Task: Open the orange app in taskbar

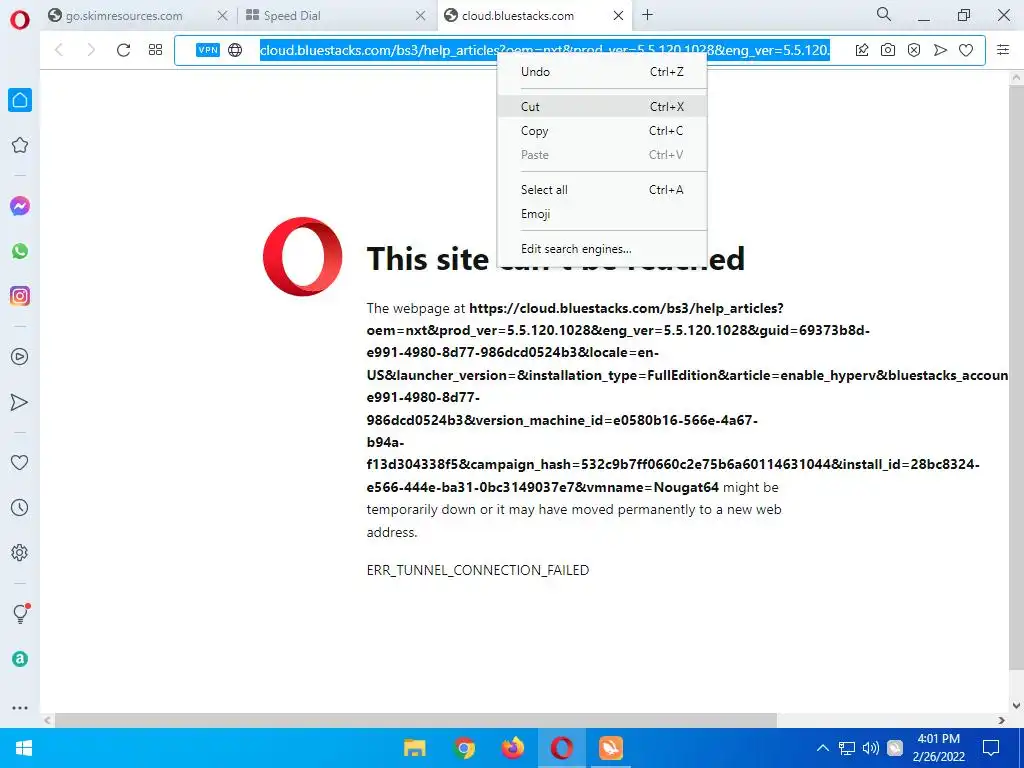Action: pos(611,748)
